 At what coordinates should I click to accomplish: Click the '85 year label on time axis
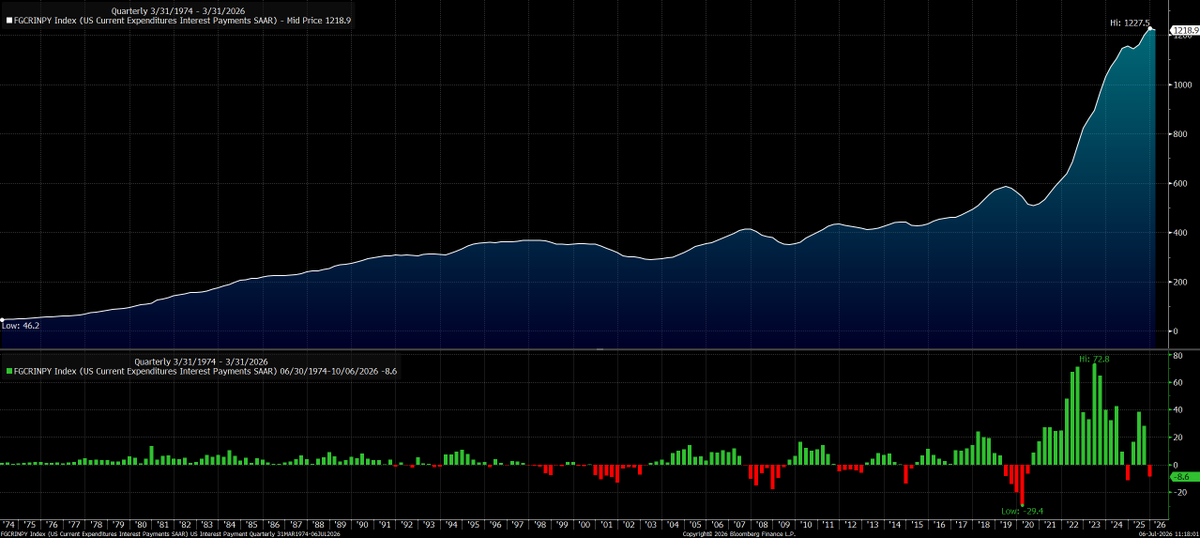click(x=252, y=524)
